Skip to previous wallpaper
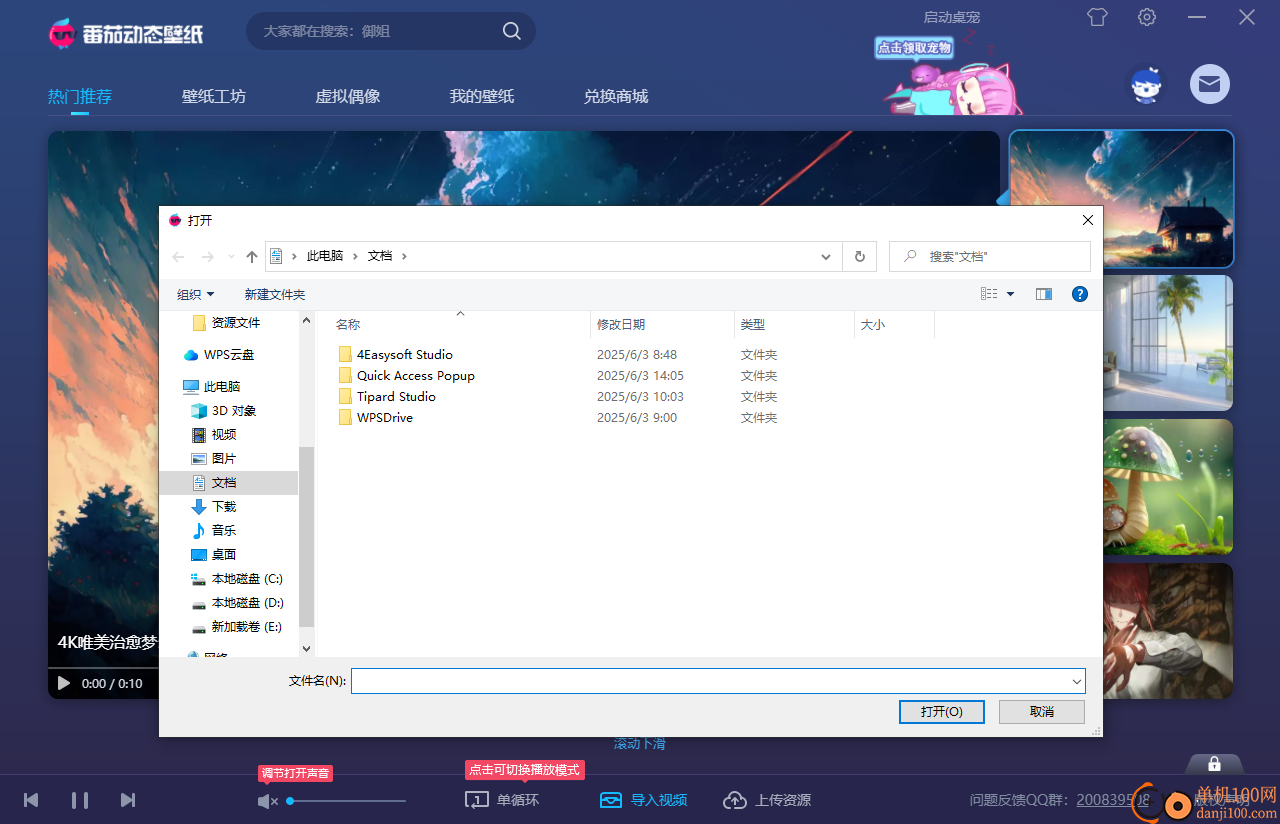Screen dimensions: 1280x824 click(x=31, y=800)
